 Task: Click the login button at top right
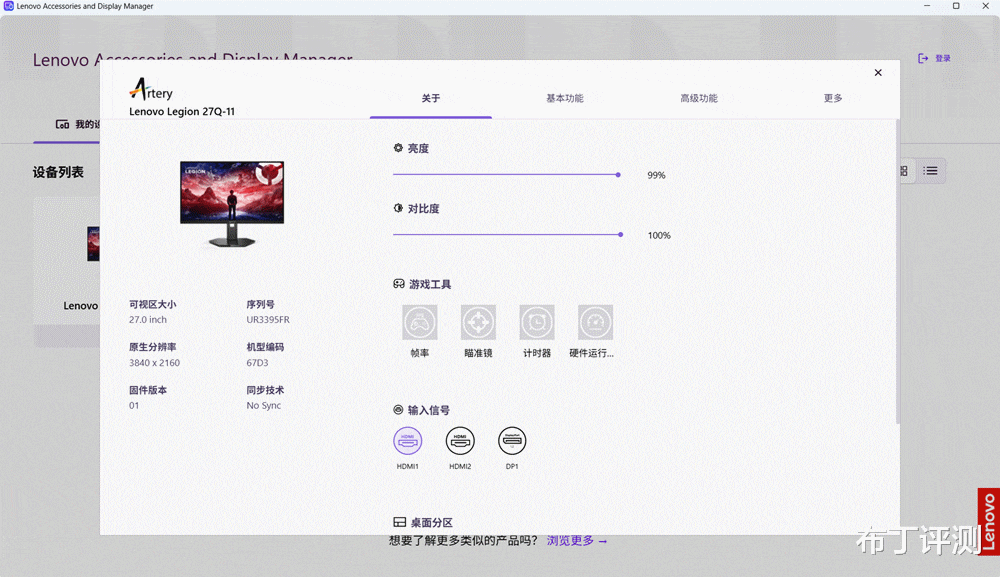pyautogui.click(x=934, y=59)
